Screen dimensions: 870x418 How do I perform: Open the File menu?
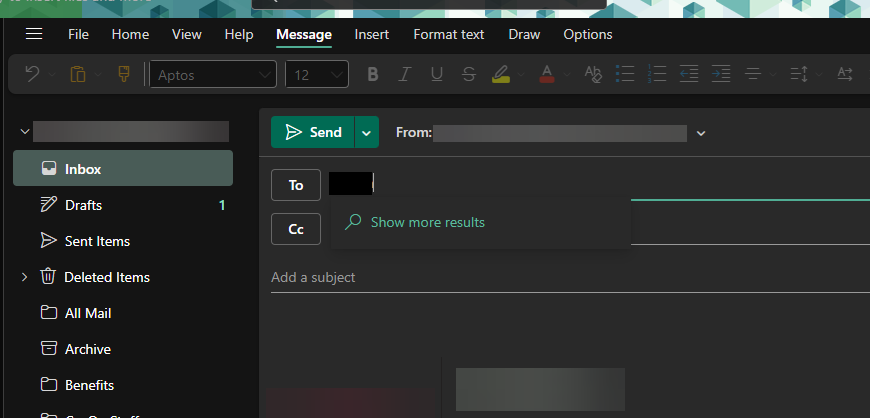78,34
